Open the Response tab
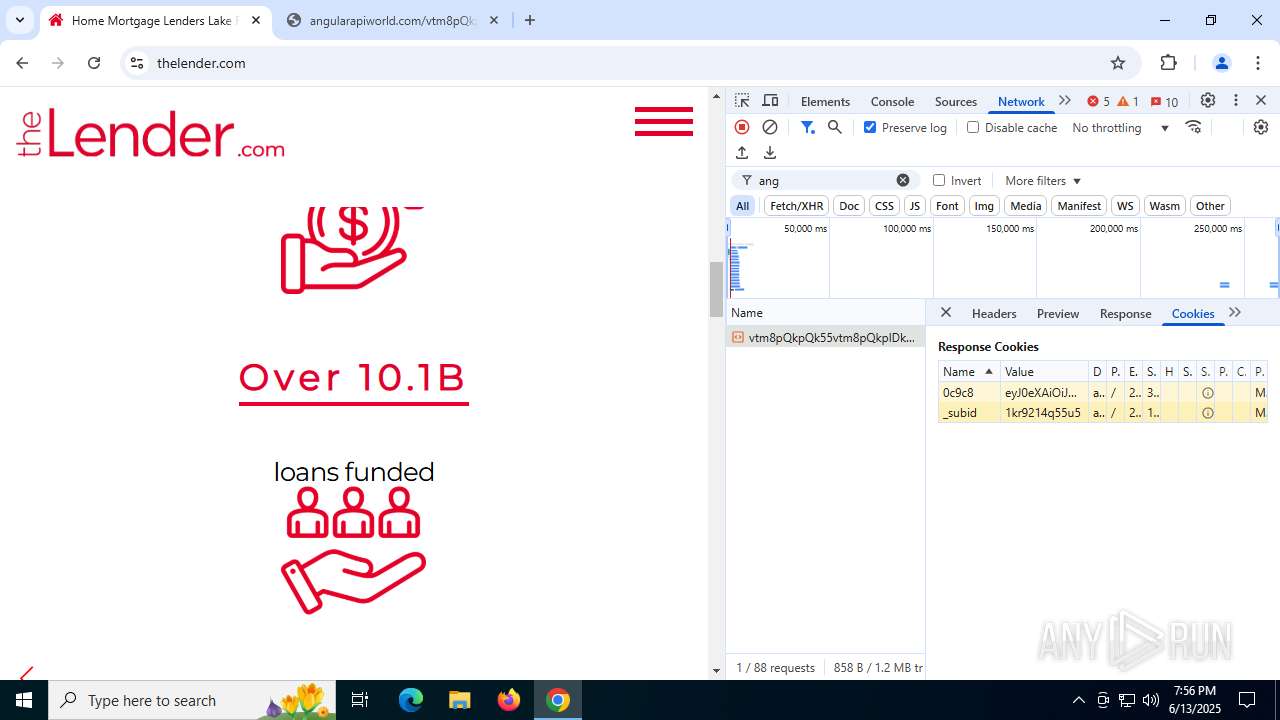The image size is (1280, 720). pyautogui.click(x=1125, y=313)
